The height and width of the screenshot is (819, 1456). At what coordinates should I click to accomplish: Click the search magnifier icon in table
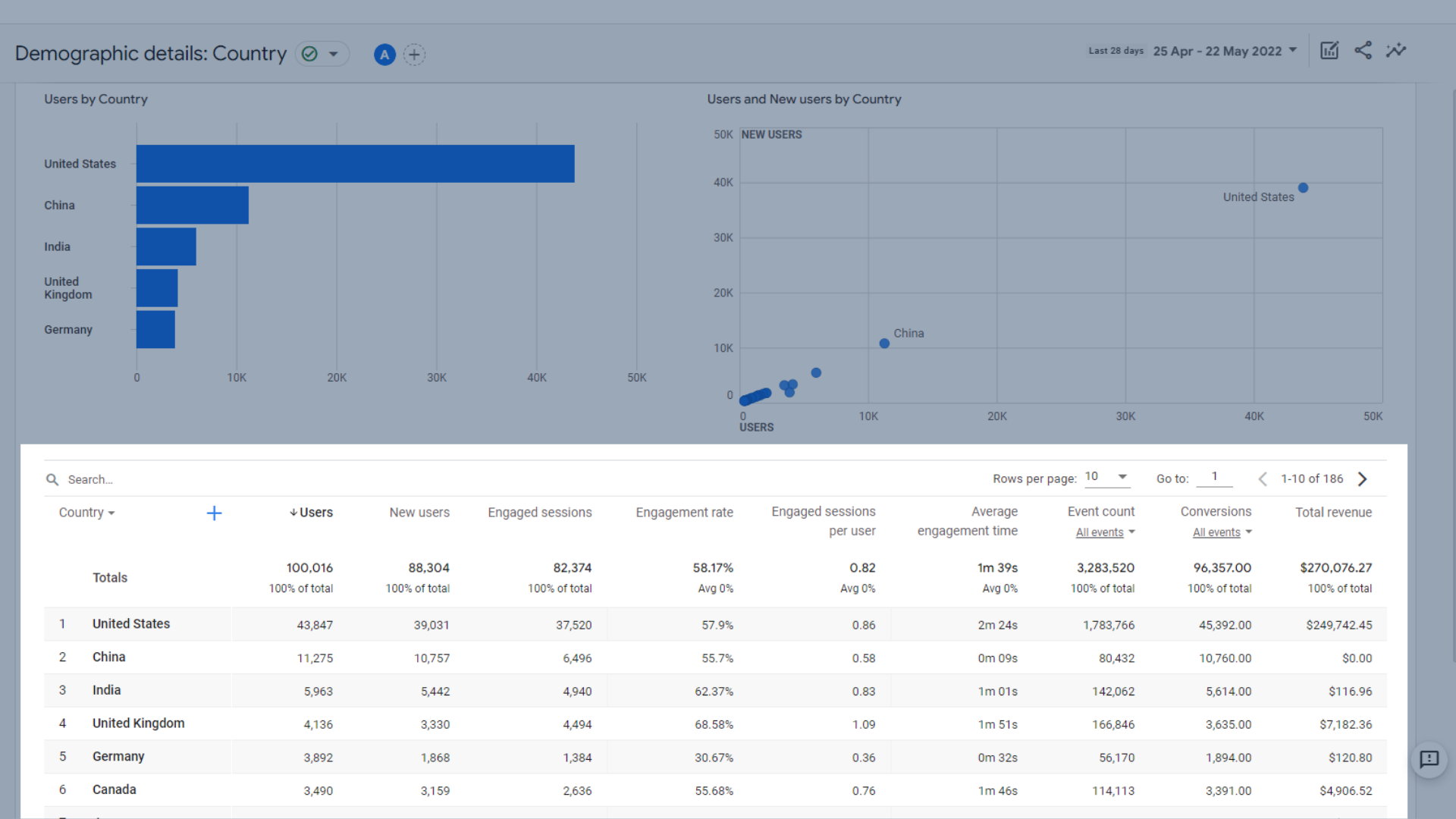click(x=53, y=479)
